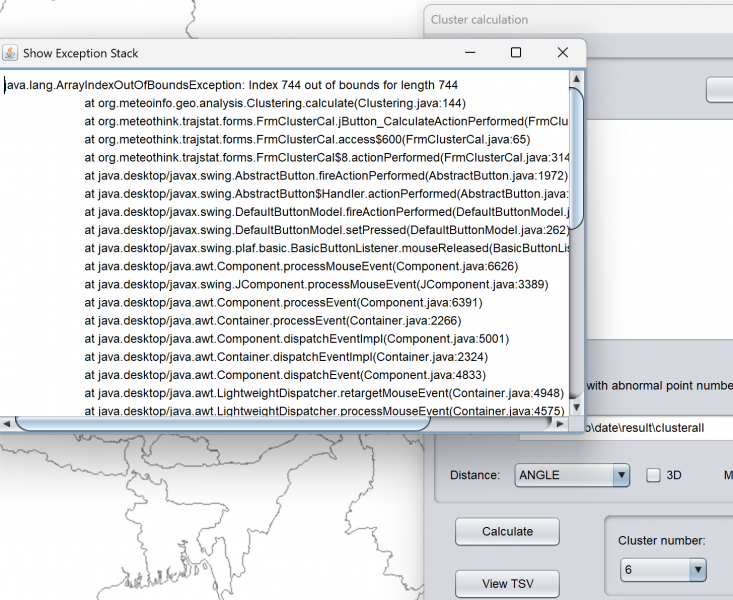Click the horizontal scrollbar left arrow

(x=7, y=423)
